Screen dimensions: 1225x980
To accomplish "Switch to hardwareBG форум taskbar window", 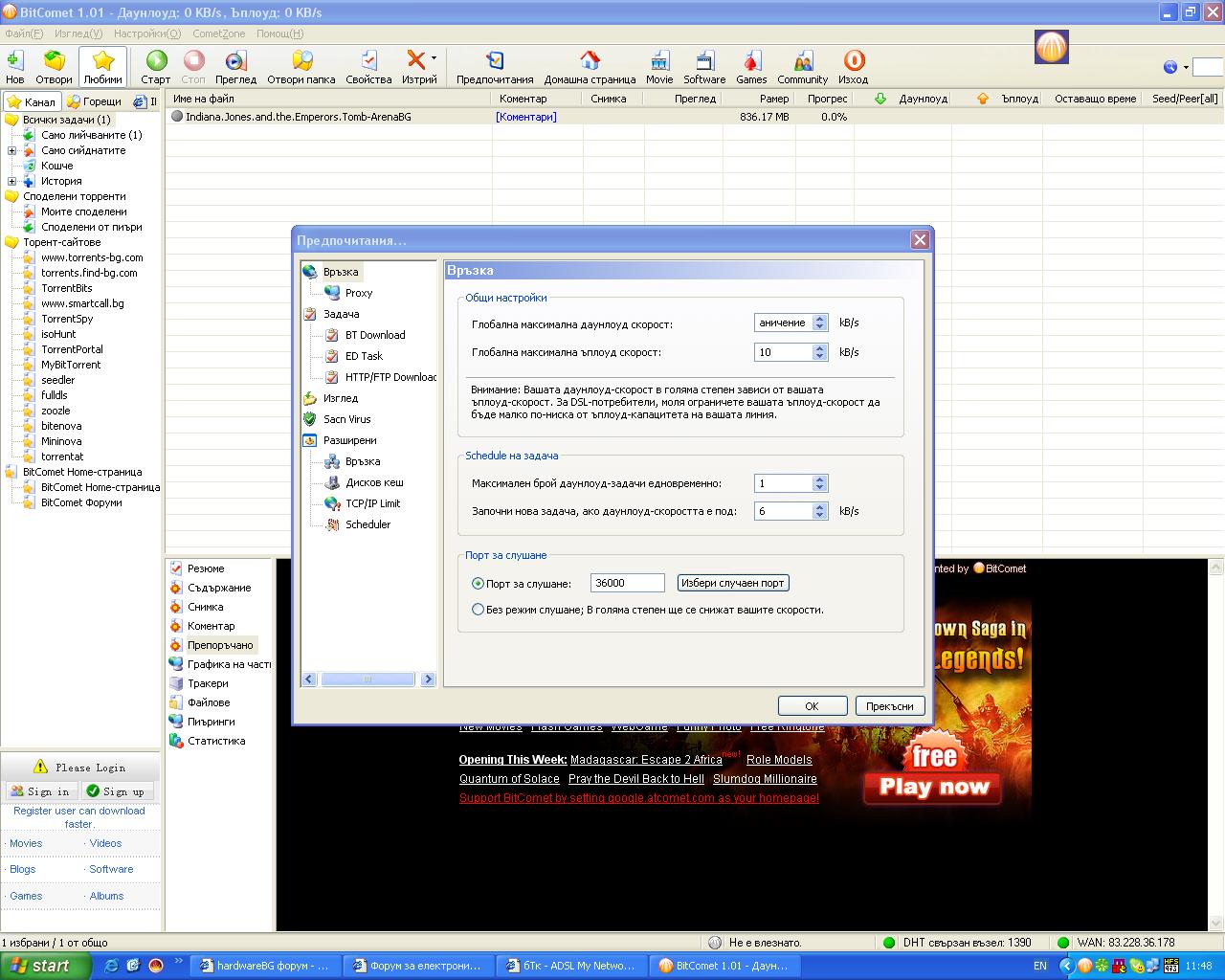I will click(264, 966).
